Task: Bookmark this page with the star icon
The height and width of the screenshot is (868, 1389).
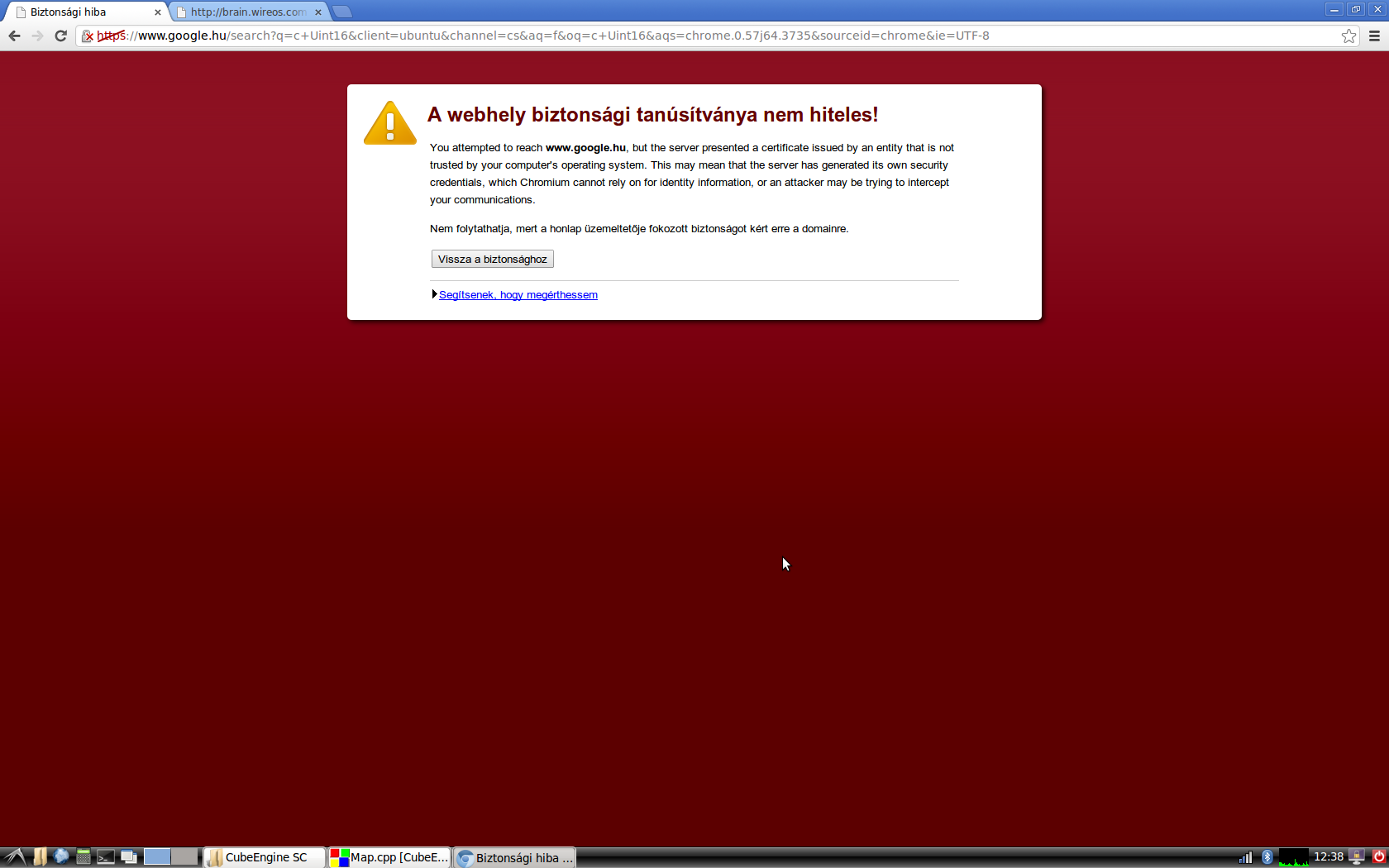Action: (x=1348, y=36)
